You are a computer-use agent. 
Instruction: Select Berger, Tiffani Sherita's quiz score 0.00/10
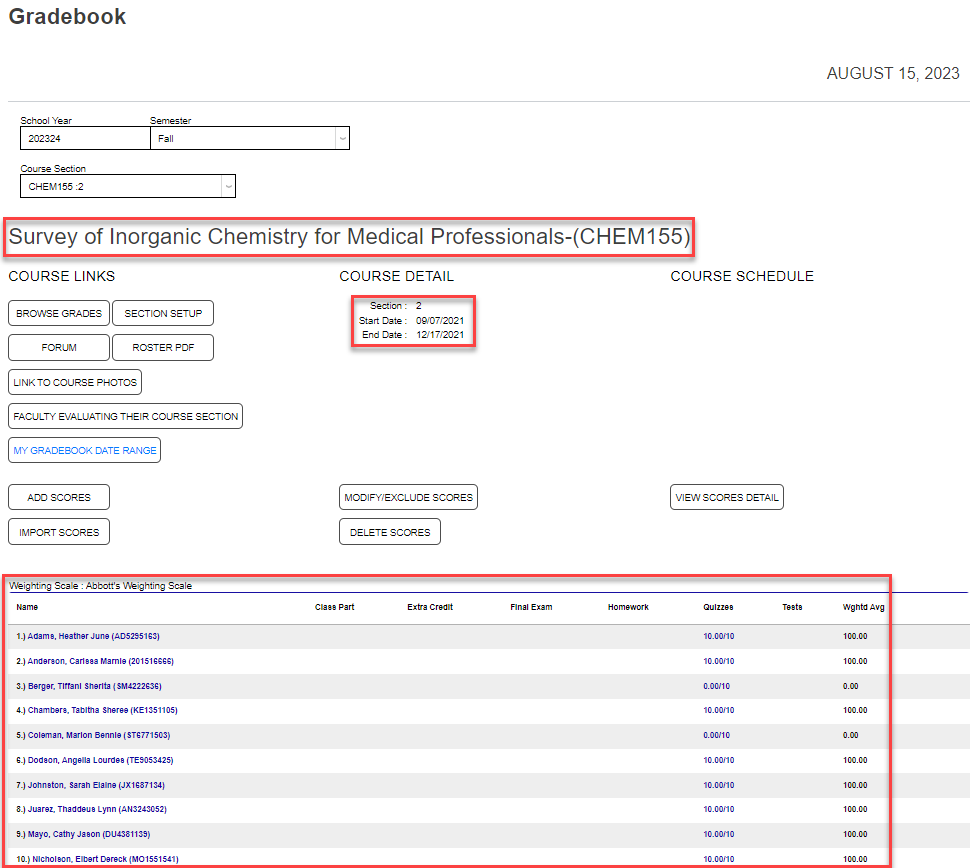pyautogui.click(x=716, y=686)
